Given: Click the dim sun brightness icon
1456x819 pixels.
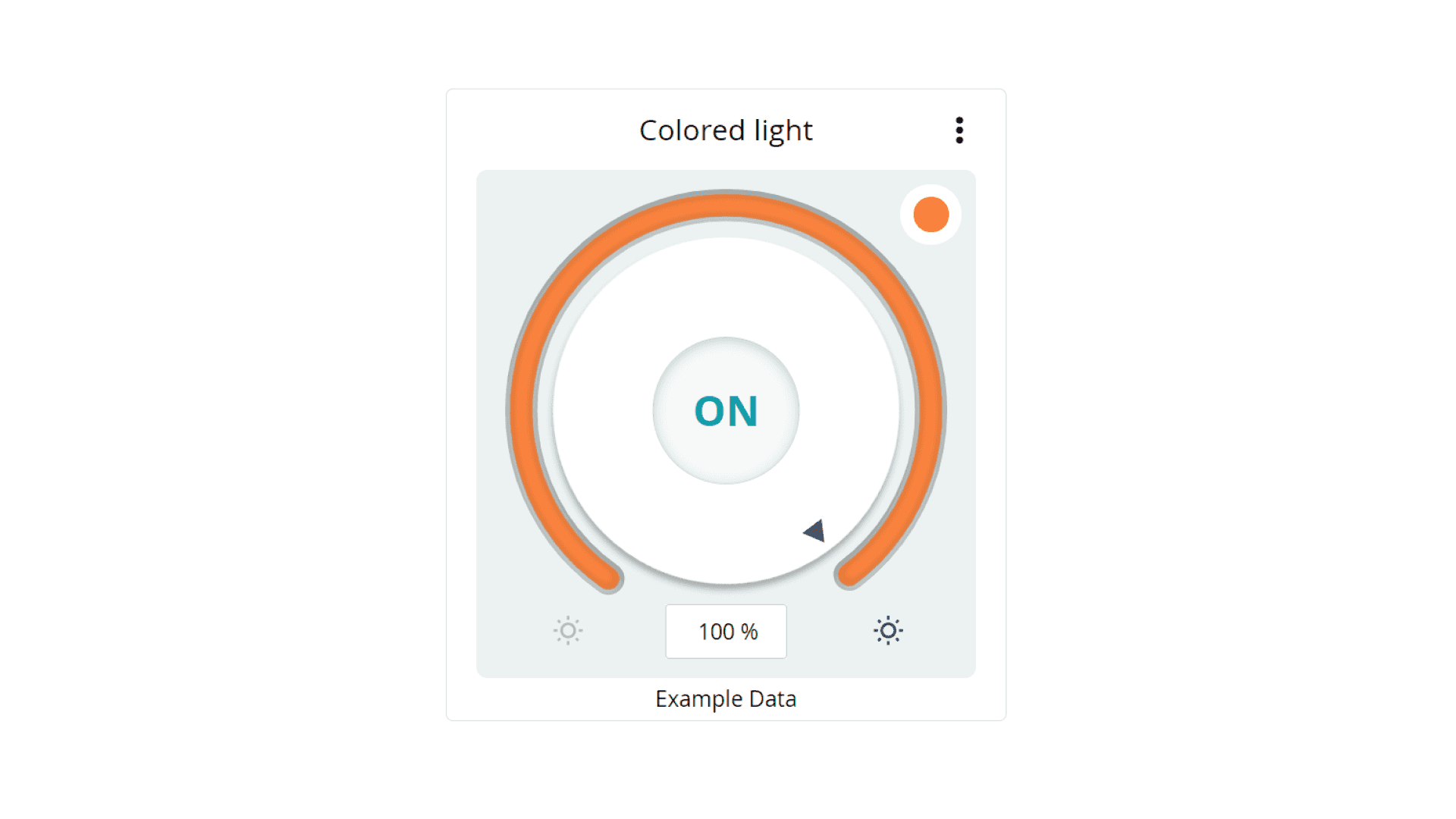Looking at the screenshot, I should [x=568, y=631].
